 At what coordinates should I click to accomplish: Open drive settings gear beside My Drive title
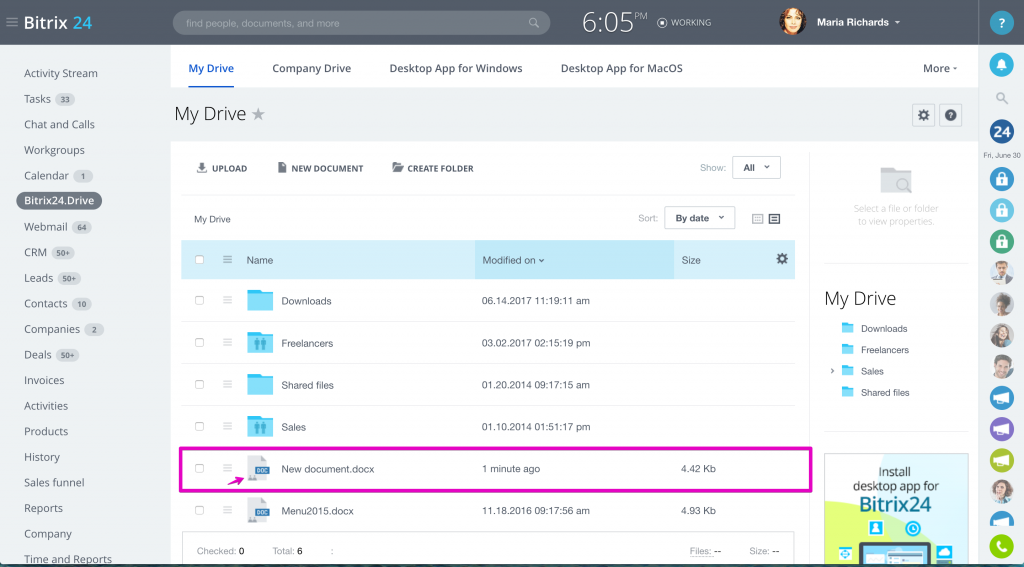click(x=923, y=115)
